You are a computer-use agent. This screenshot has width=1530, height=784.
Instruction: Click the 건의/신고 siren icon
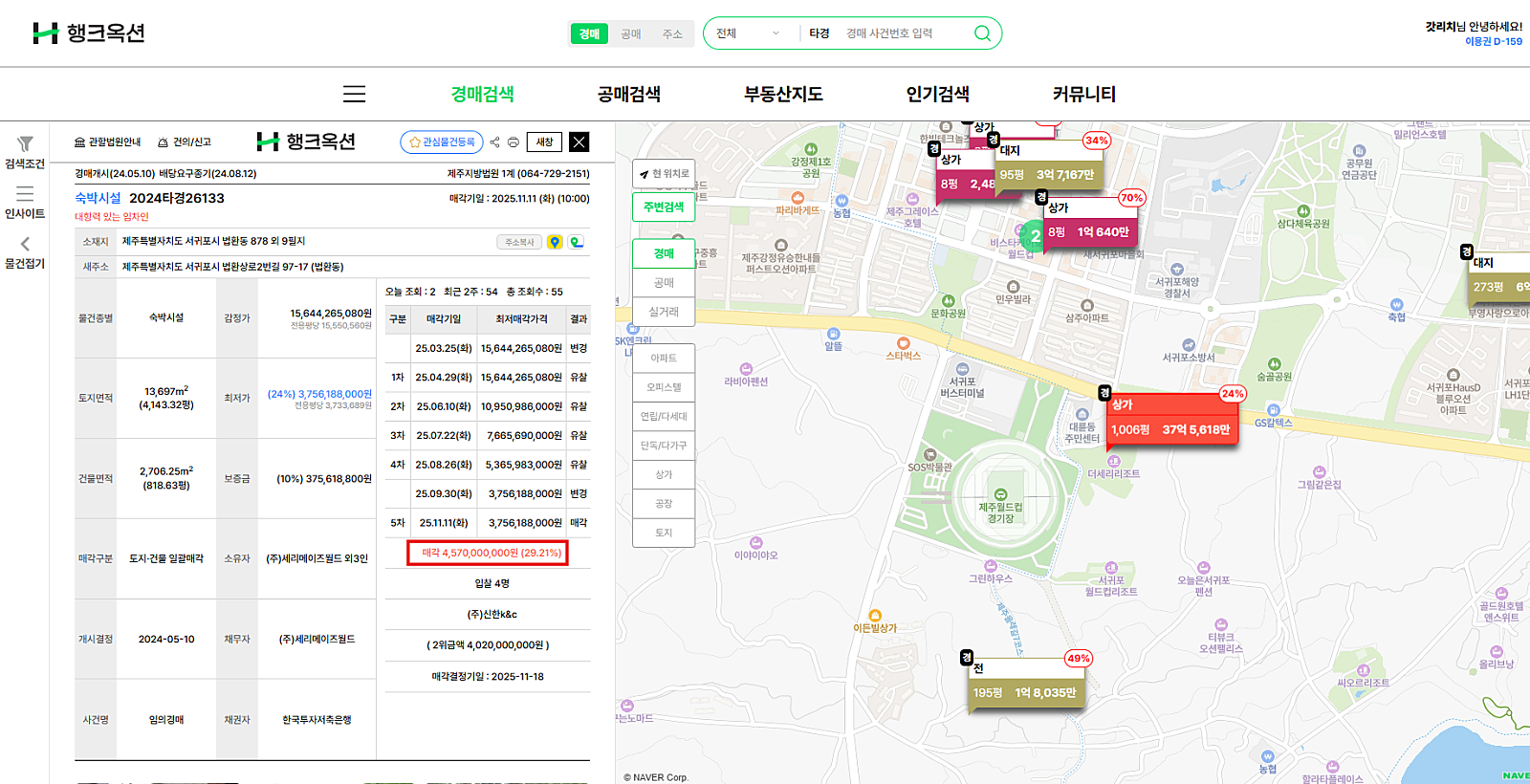tap(163, 142)
